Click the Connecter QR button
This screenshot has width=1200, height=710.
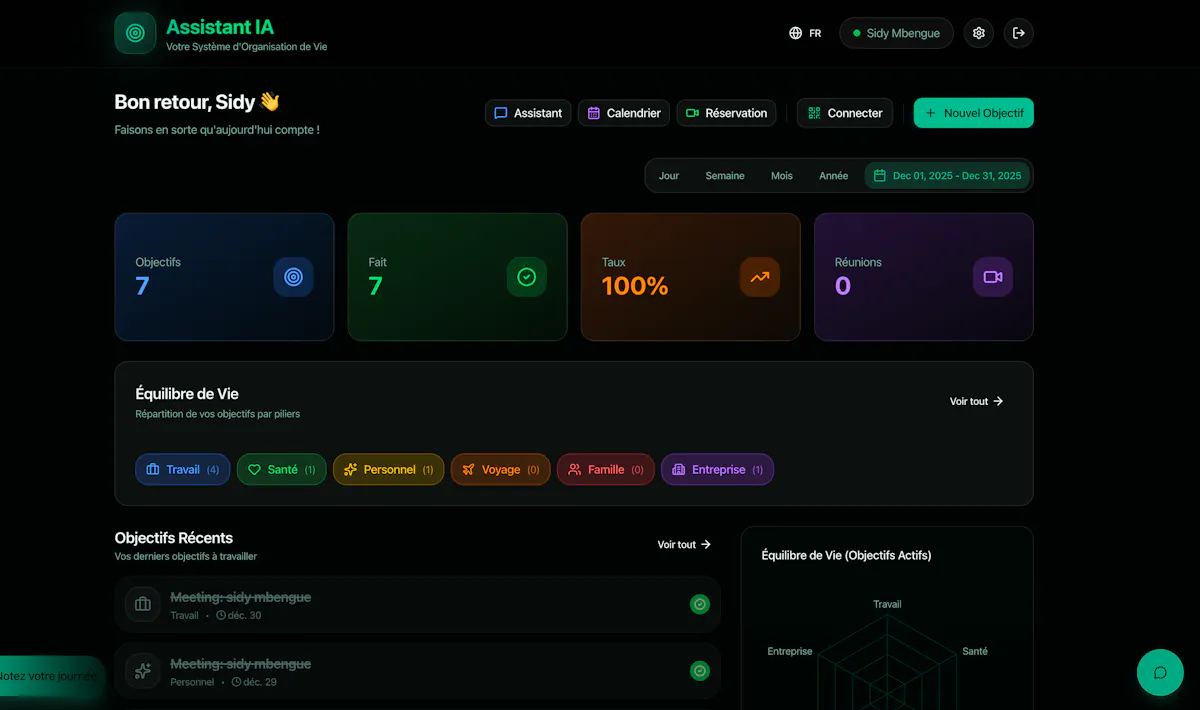pyautogui.click(x=845, y=113)
